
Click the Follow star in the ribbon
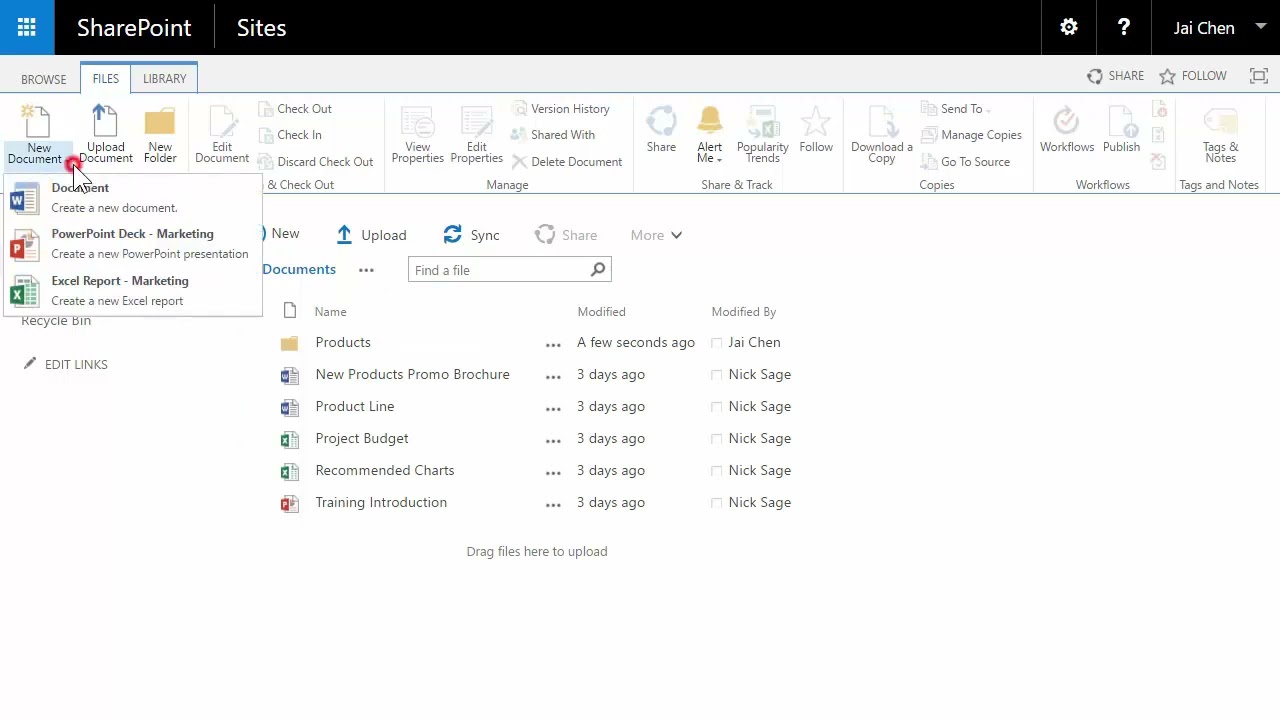tap(816, 122)
